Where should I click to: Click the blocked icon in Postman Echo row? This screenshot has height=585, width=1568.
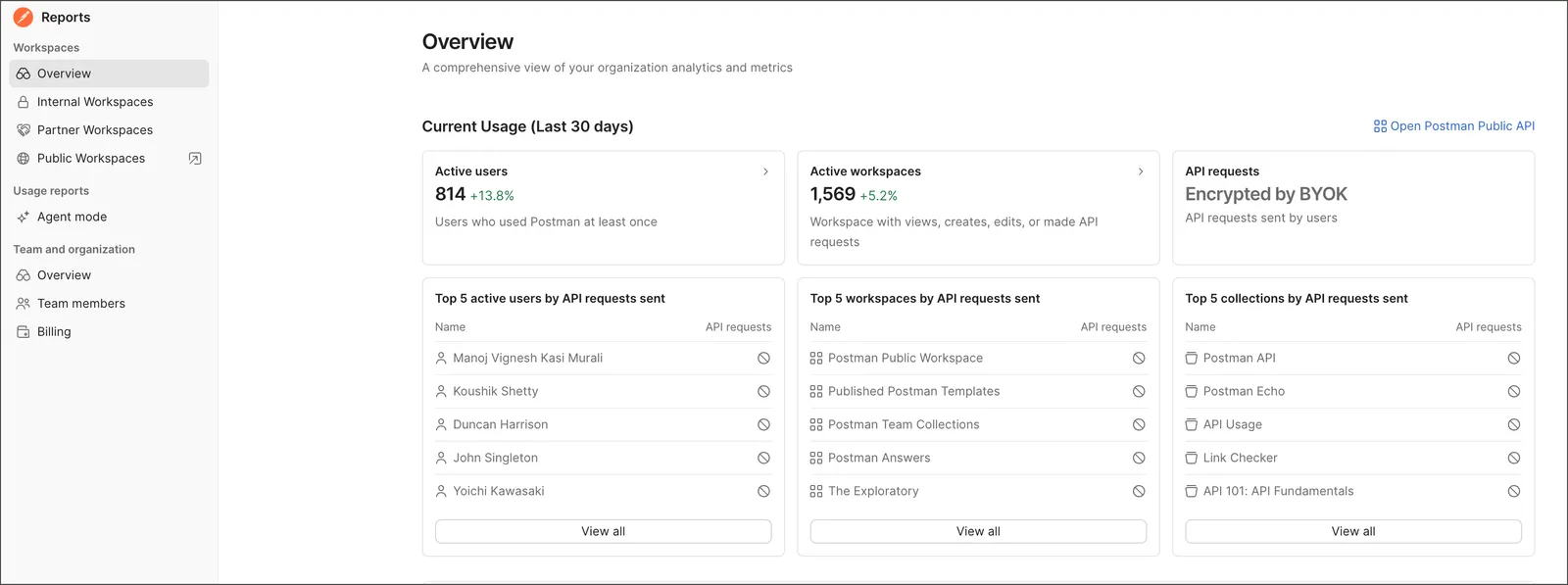click(1514, 392)
